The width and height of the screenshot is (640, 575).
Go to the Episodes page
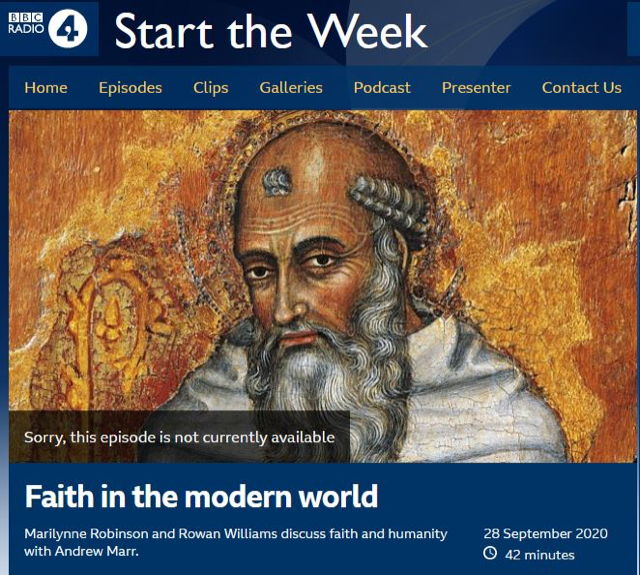point(130,88)
